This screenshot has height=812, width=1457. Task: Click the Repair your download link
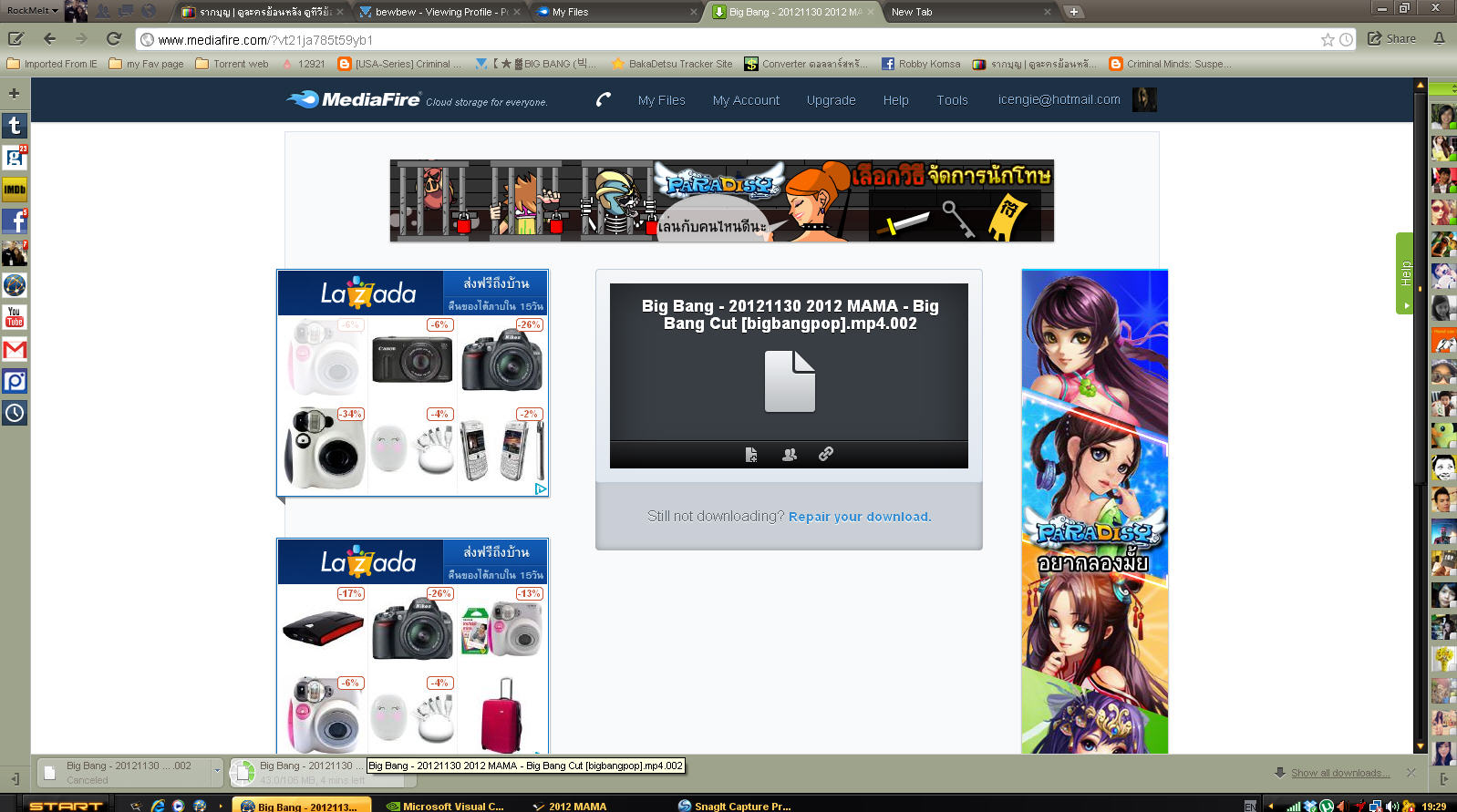pos(860,517)
